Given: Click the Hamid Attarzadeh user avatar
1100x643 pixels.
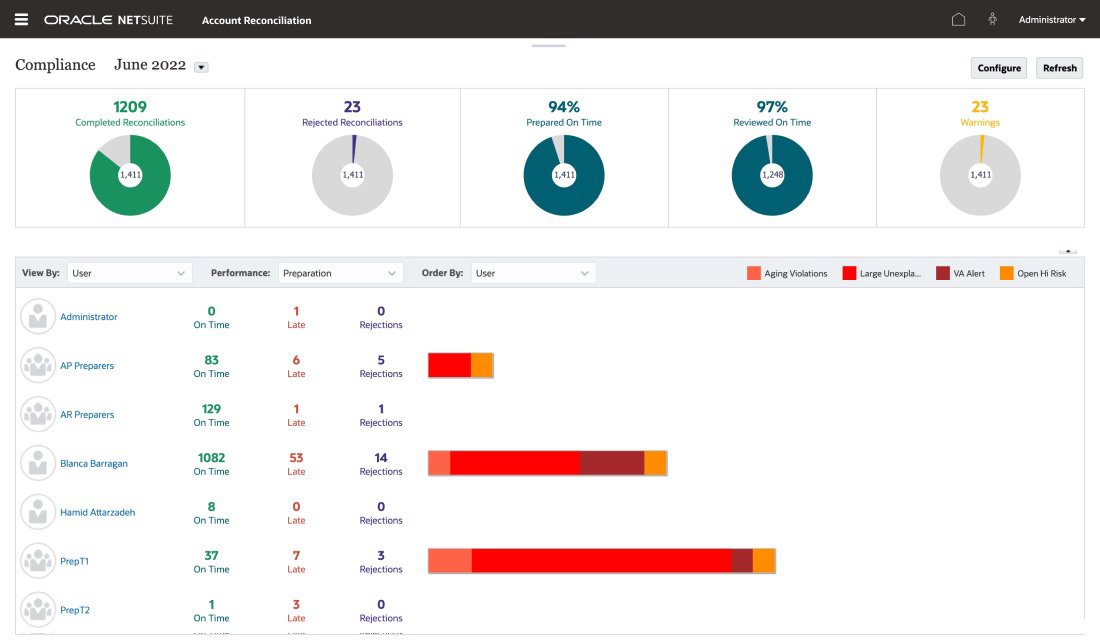Looking at the screenshot, I should tap(39, 511).
